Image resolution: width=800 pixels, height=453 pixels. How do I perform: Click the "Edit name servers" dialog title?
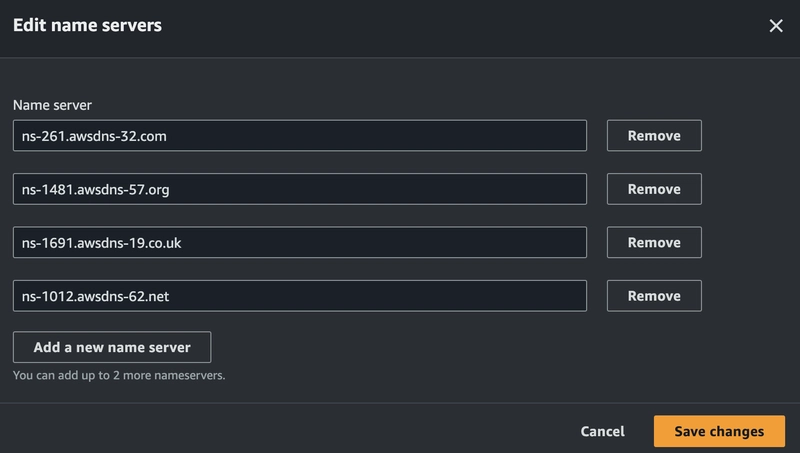point(87,25)
